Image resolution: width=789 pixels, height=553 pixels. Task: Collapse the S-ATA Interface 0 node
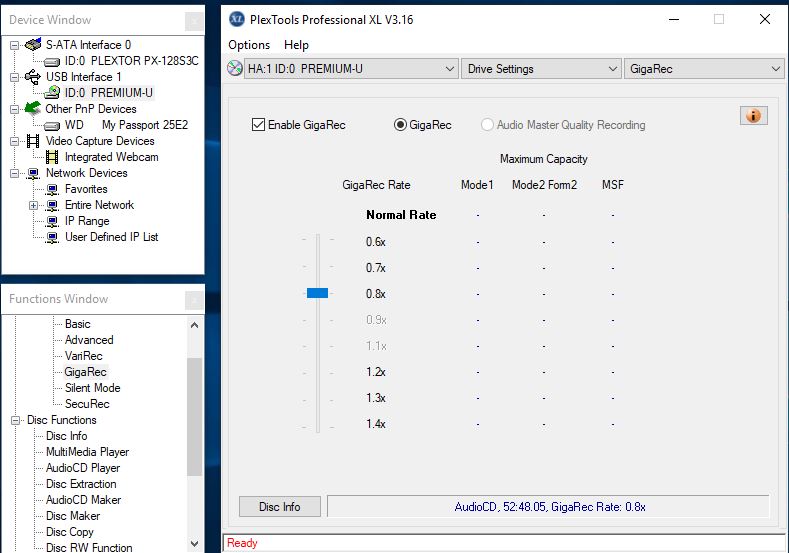[x=15, y=45]
